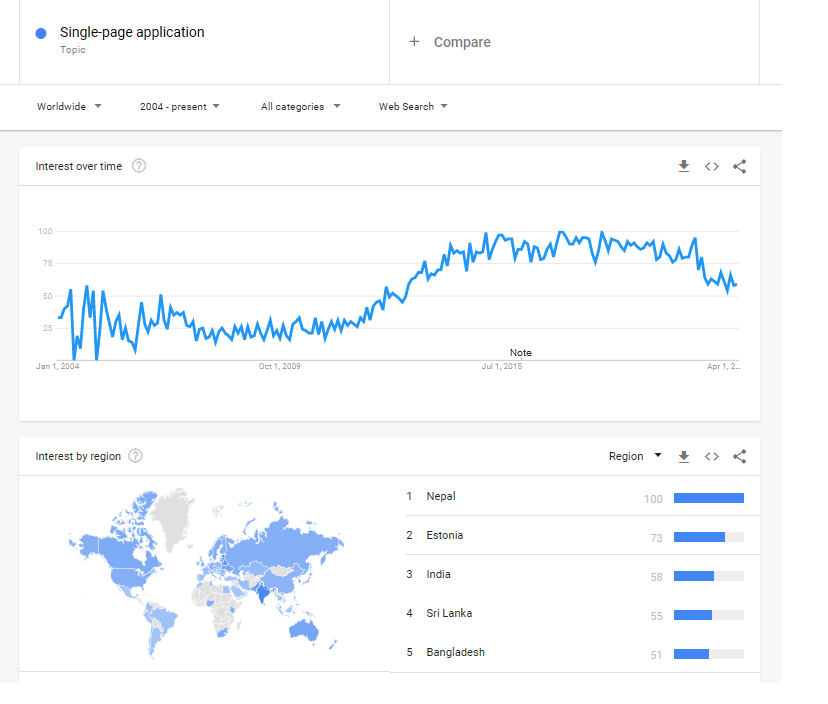The width and height of the screenshot is (828, 704).
Task: Select Nepal in the region list
Action: 441,496
